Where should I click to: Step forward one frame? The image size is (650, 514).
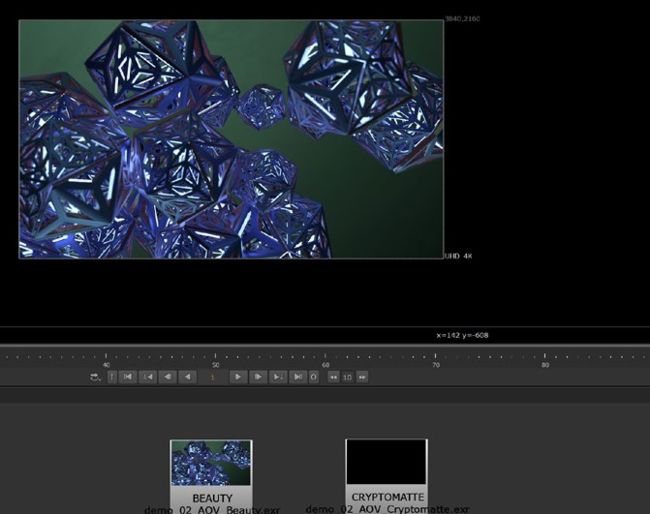pyautogui.click(x=258, y=377)
